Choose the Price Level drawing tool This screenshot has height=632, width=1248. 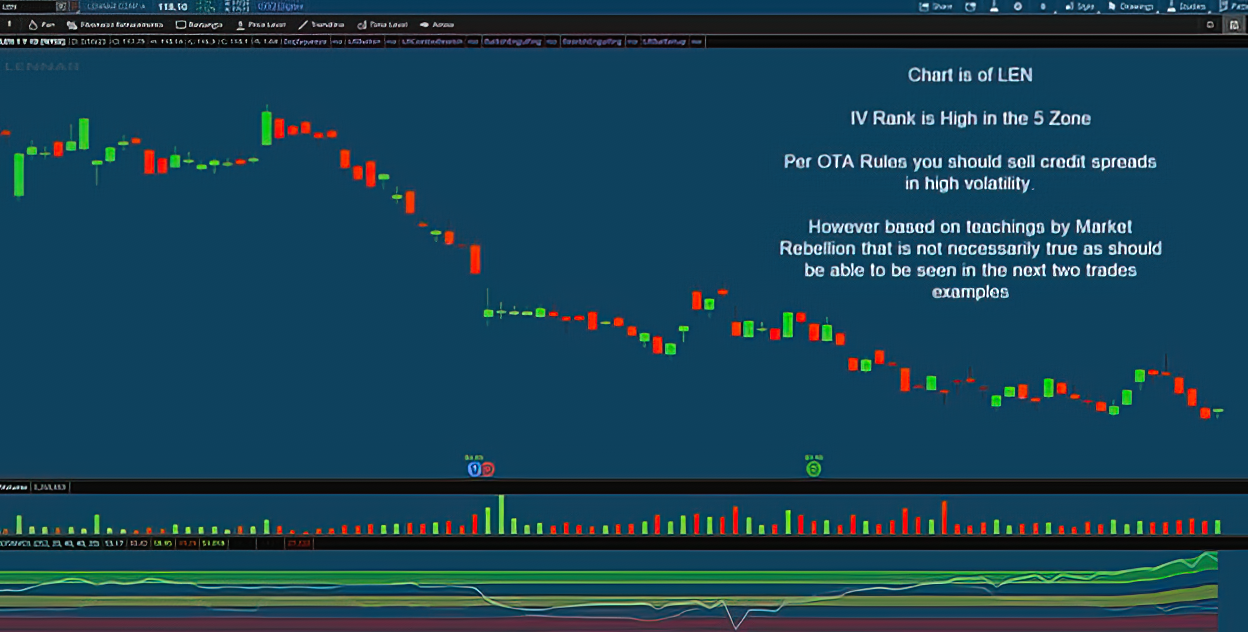[259, 23]
